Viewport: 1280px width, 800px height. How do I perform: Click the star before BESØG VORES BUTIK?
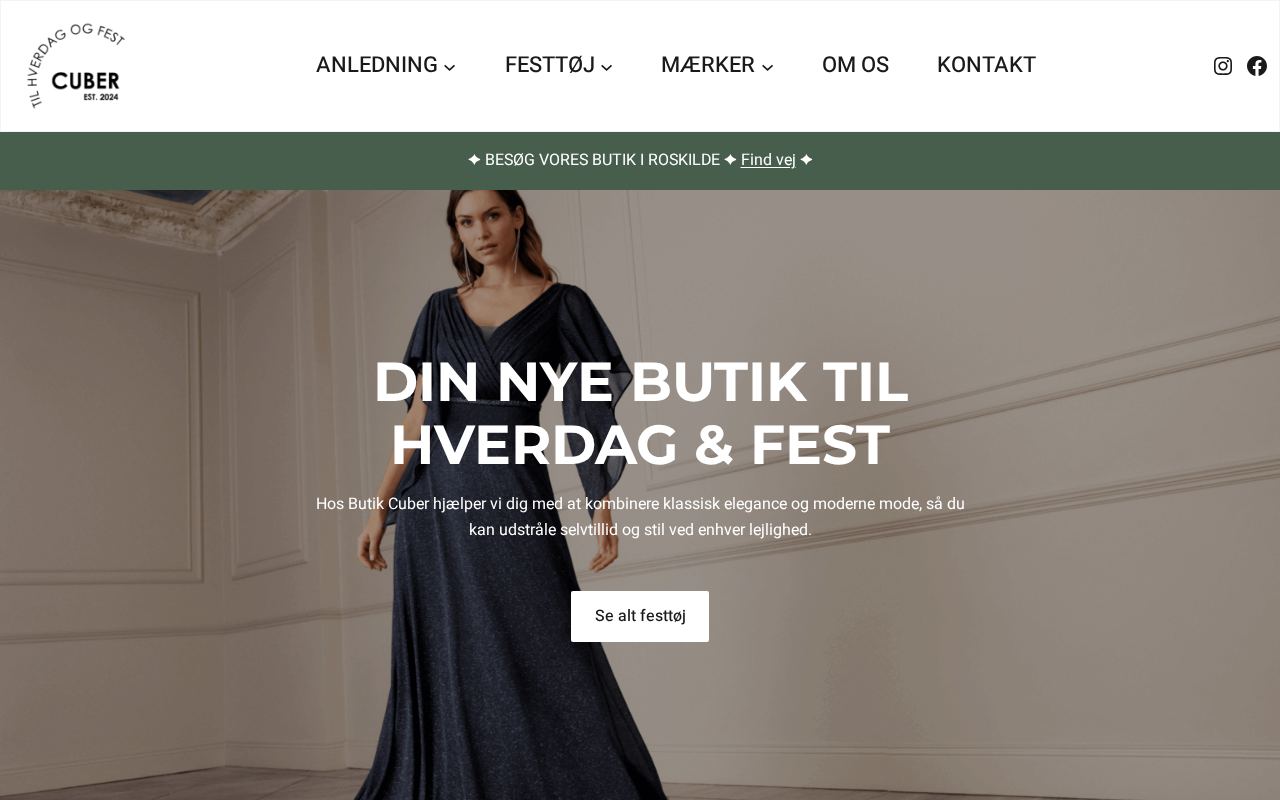point(474,160)
